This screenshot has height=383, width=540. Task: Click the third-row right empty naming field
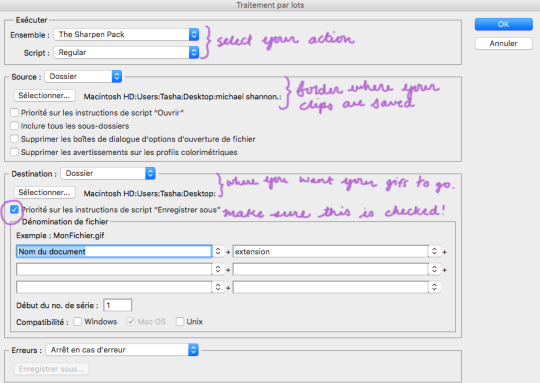tap(331, 287)
